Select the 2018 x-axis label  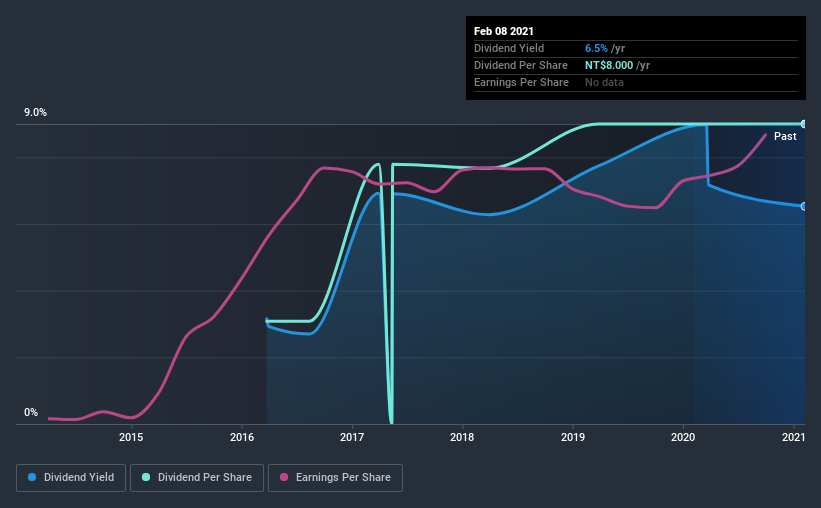tap(462, 437)
